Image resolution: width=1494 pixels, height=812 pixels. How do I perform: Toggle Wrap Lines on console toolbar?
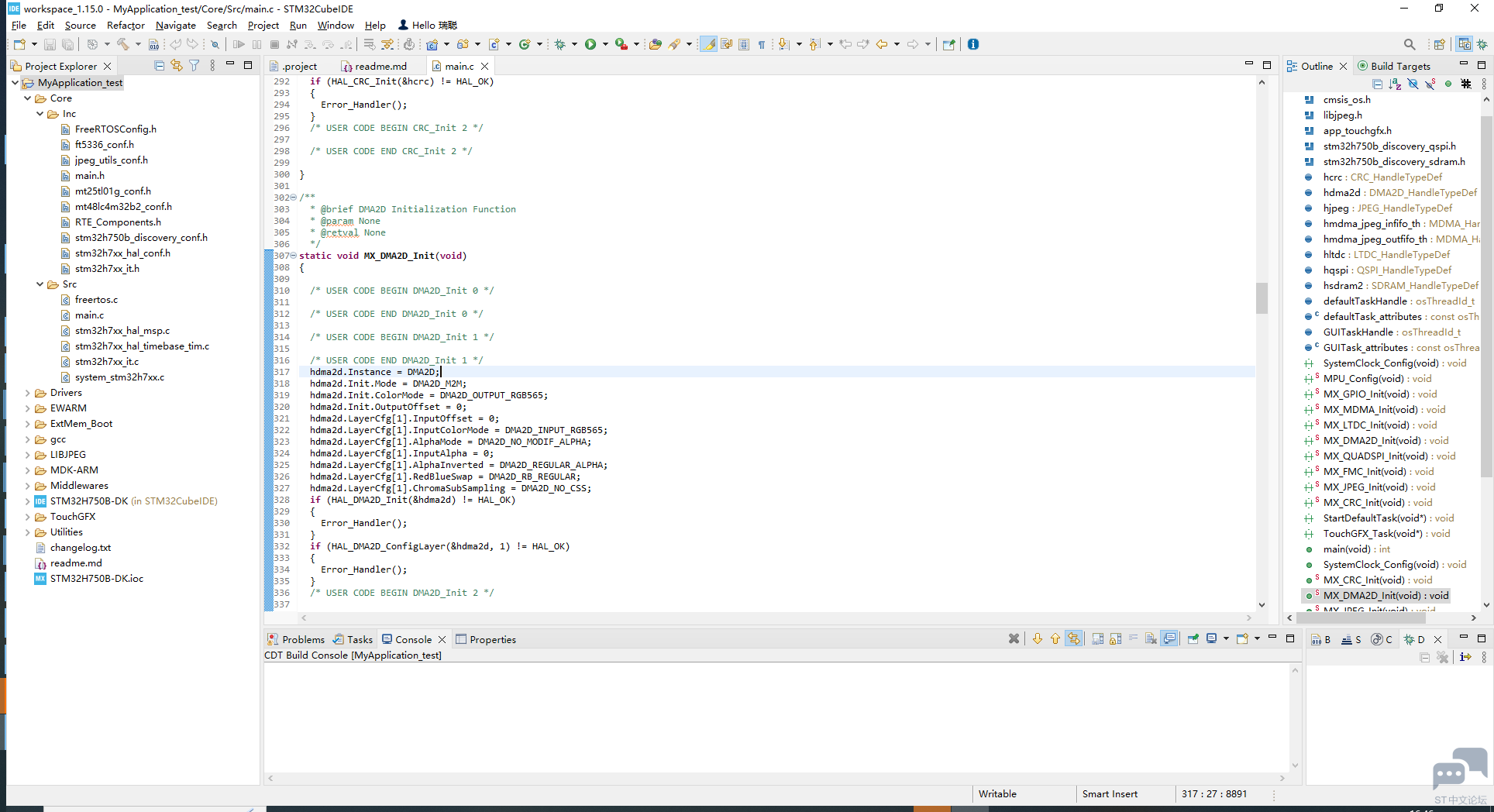click(1133, 639)
